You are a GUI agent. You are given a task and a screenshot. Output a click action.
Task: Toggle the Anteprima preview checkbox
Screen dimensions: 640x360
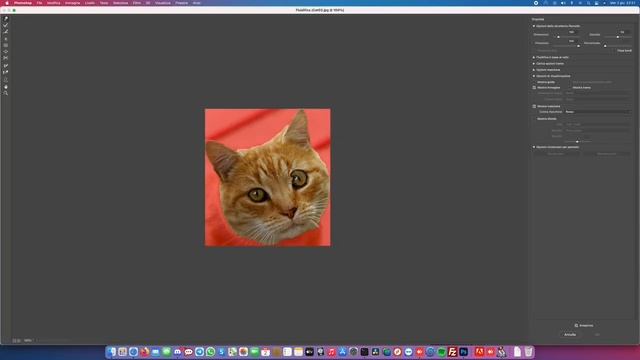576,326
